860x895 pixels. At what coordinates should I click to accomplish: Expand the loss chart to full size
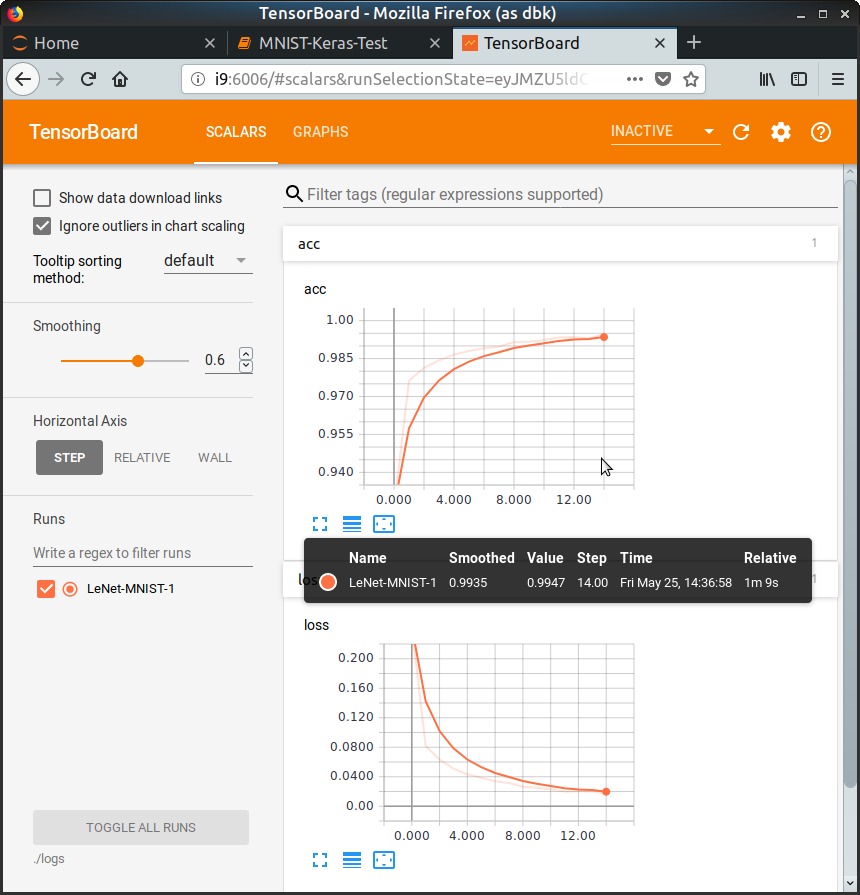point(320,860)
